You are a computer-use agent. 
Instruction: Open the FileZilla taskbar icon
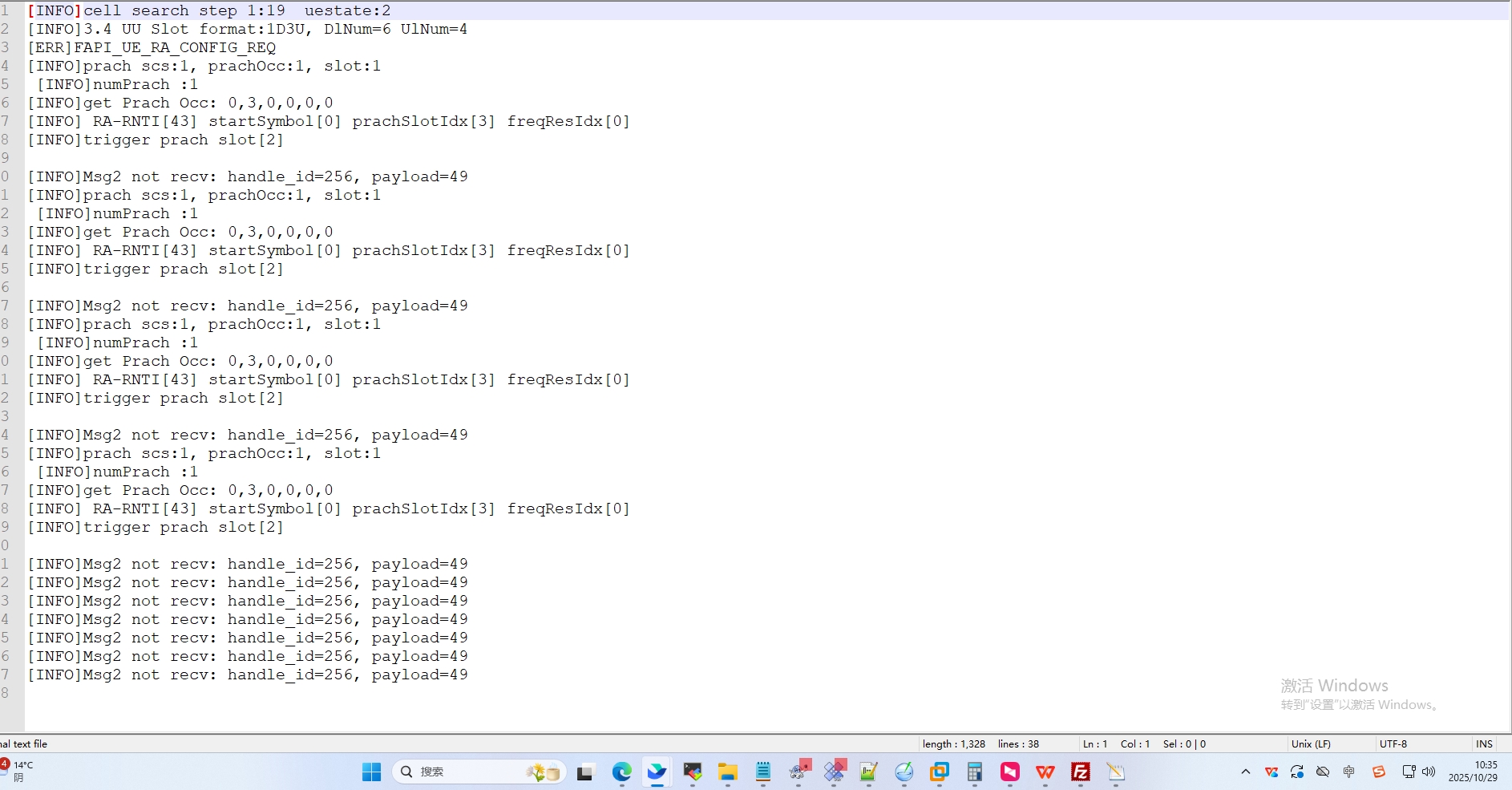(x=1080, y=772)
